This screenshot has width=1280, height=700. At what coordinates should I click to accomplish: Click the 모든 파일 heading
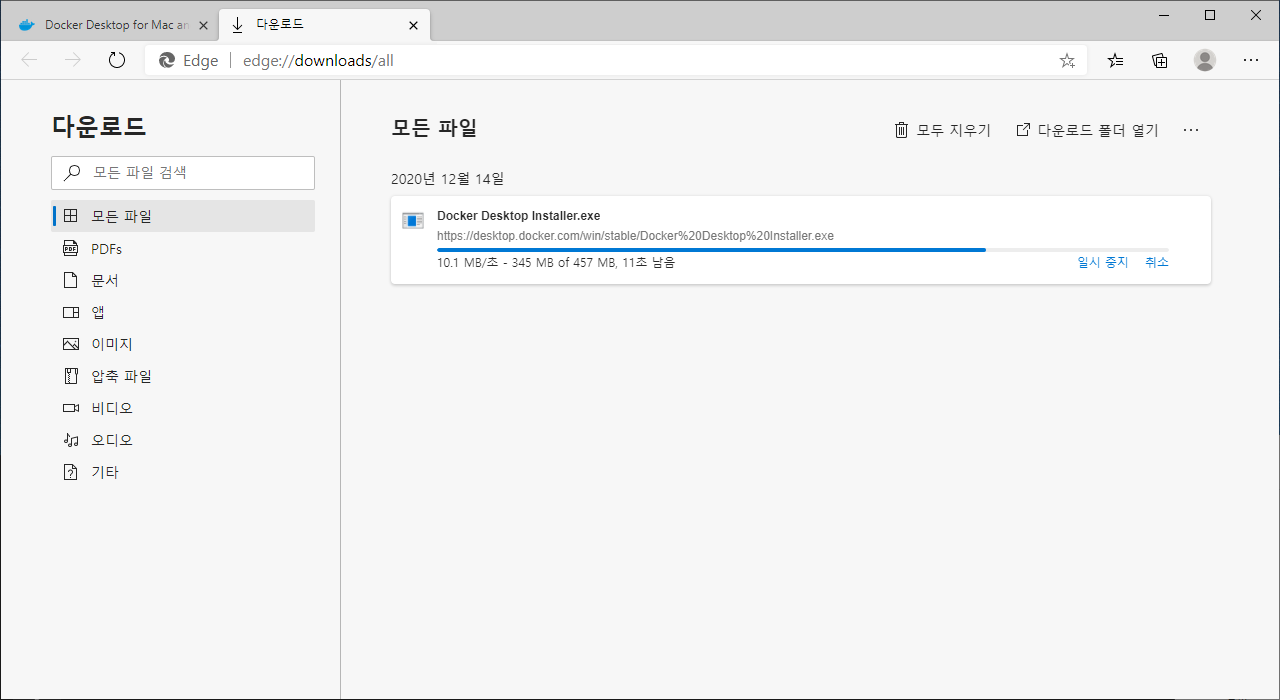click(x=434, y=127)
